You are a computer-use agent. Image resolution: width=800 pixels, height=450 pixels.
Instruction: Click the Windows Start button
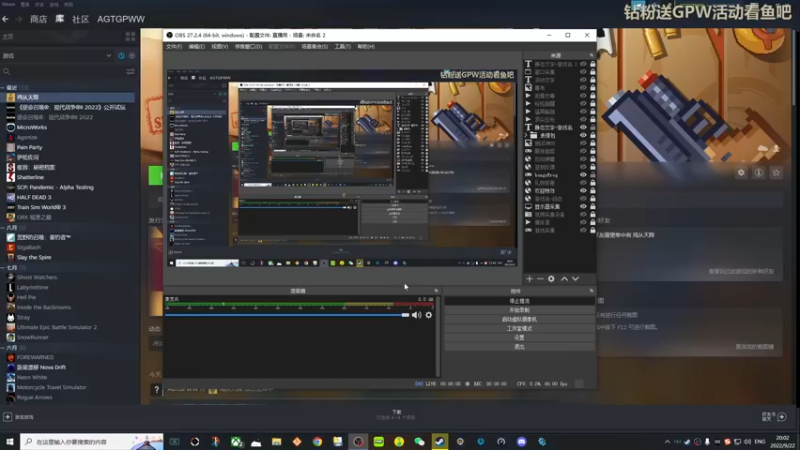point(9,442)
